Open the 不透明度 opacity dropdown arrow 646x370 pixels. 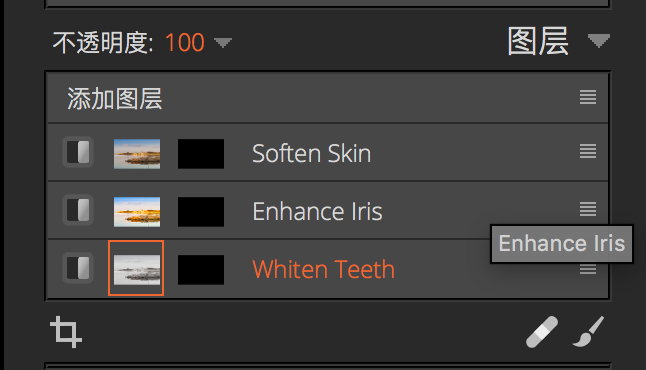click(x=223, y=42)
